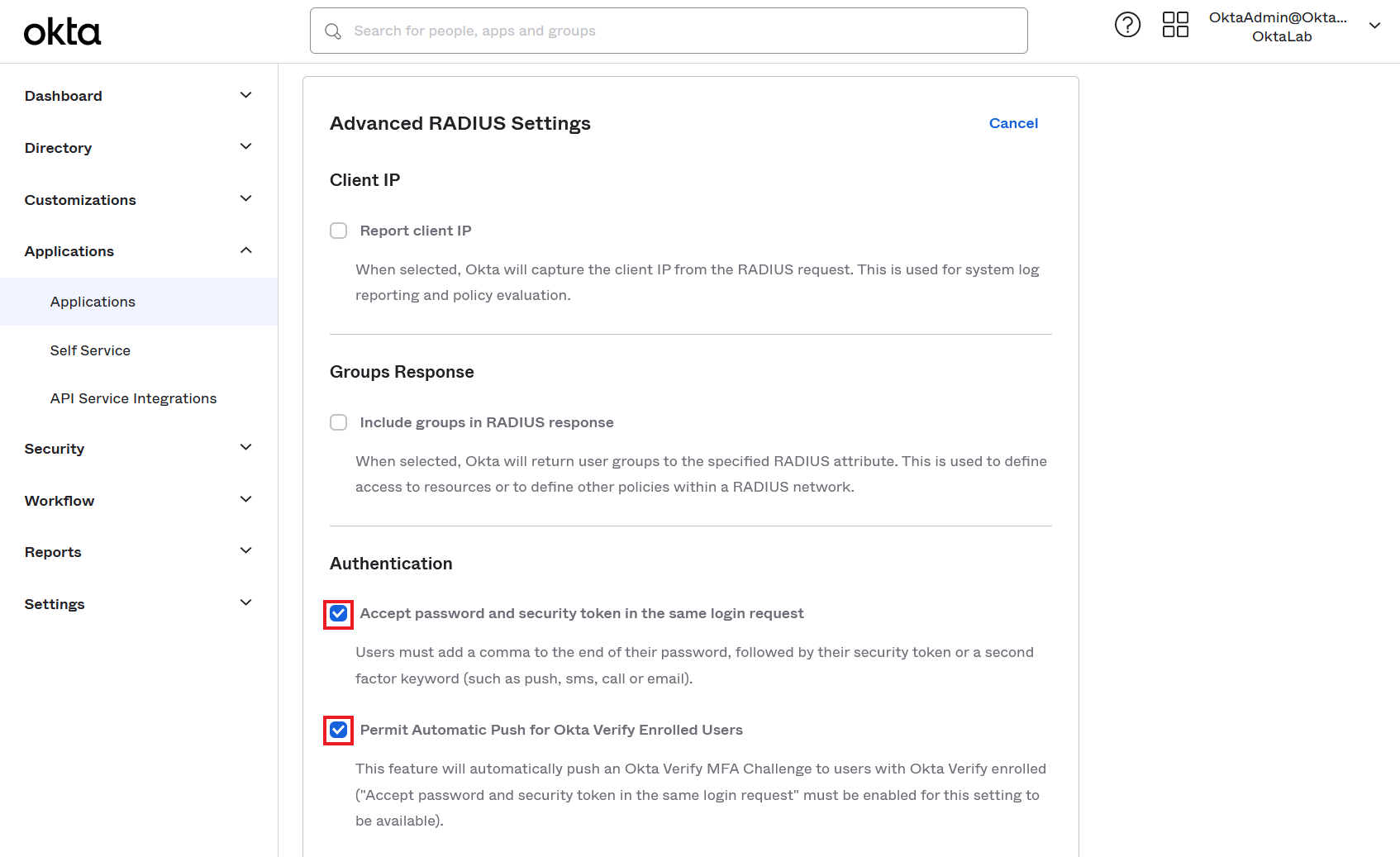Open the help question mark icon
Image resolution: width=1400 pixels, height=857 pixels.
tap(1127, 25)
